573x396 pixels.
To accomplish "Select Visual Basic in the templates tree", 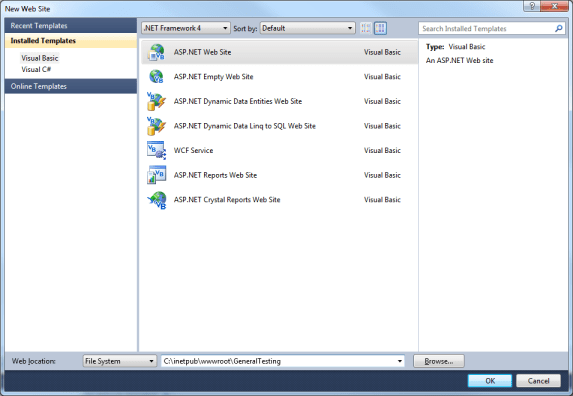I will [x=39, y=58].
